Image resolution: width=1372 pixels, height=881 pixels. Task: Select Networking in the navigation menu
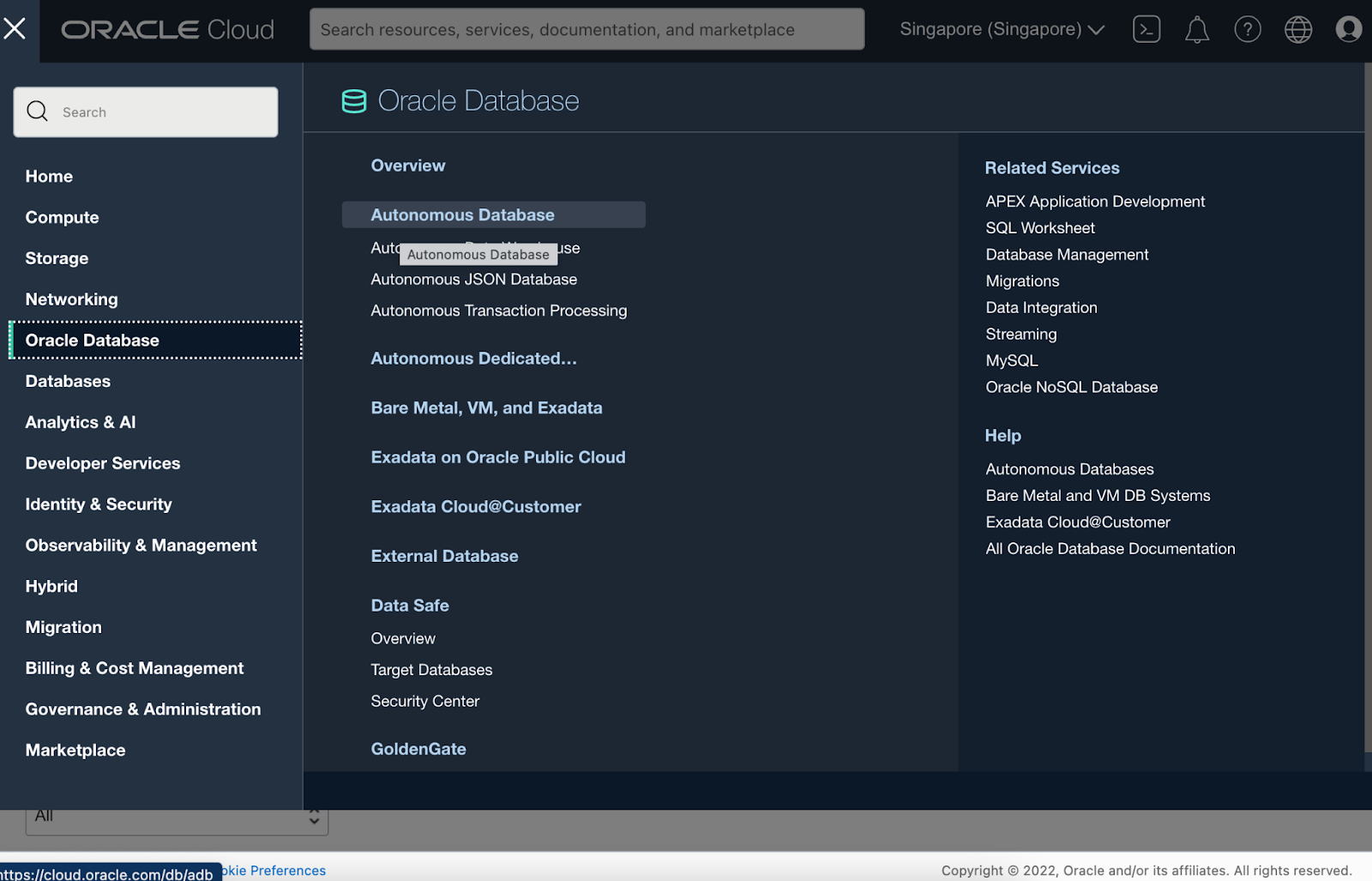point(71,299)
